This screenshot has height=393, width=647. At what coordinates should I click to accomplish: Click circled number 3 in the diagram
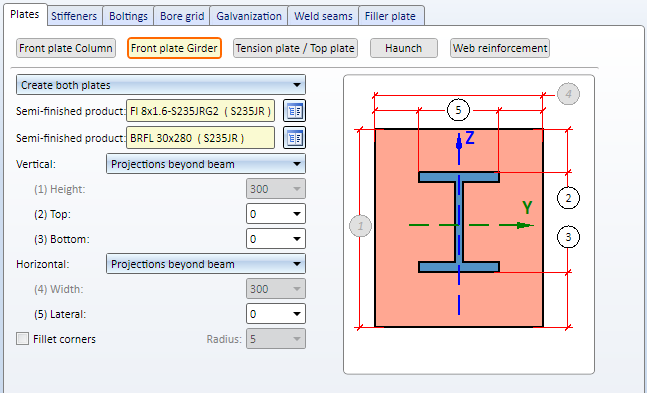pos(568,237)
